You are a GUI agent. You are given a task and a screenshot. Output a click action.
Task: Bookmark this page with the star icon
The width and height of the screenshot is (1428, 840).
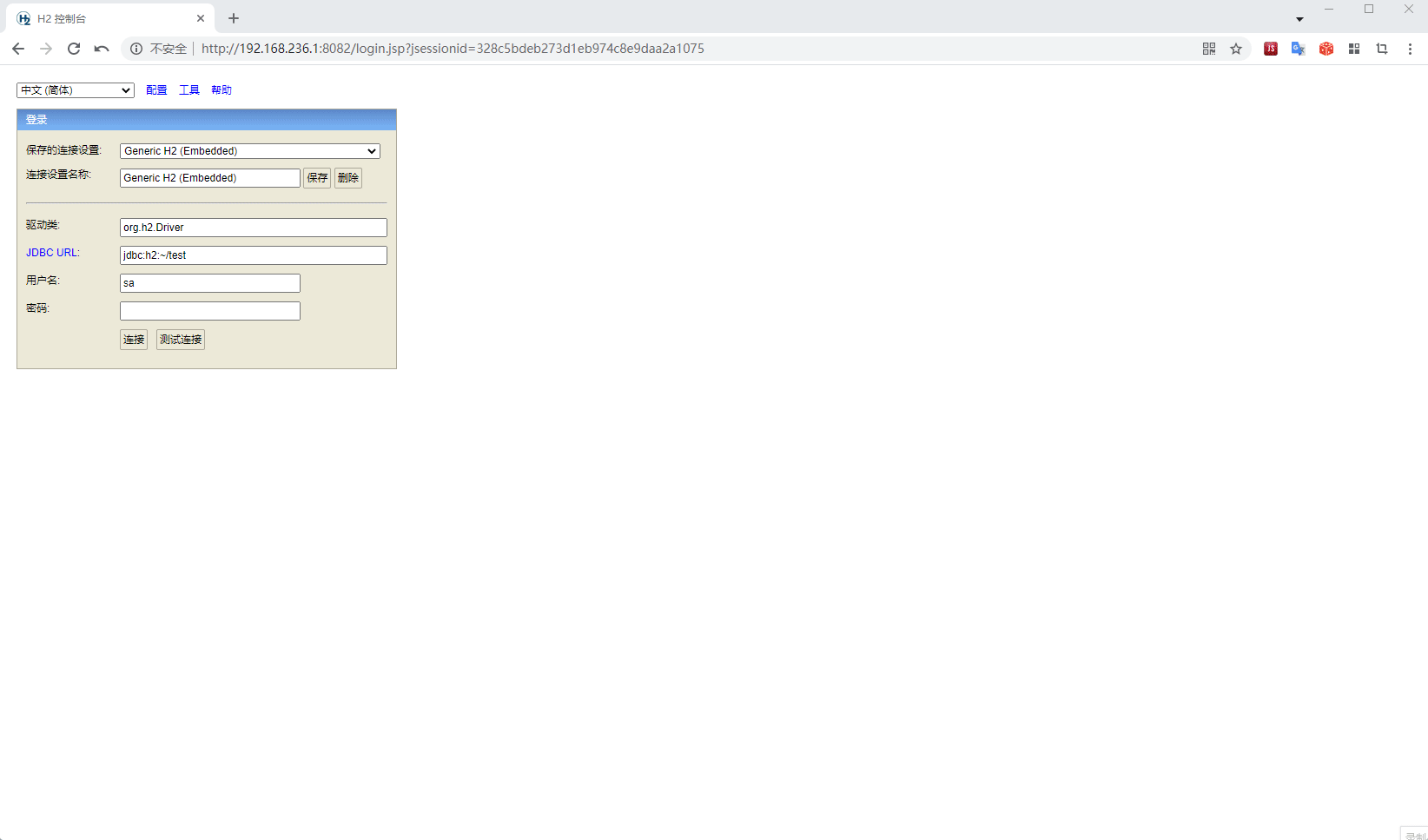(1236, 49)
